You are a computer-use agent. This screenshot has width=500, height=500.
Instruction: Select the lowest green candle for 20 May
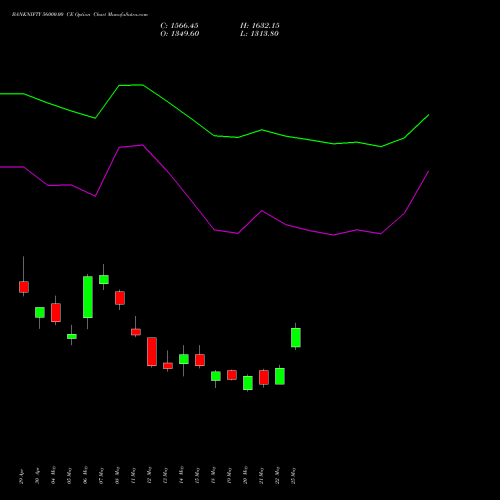click(x=248, y=383)
